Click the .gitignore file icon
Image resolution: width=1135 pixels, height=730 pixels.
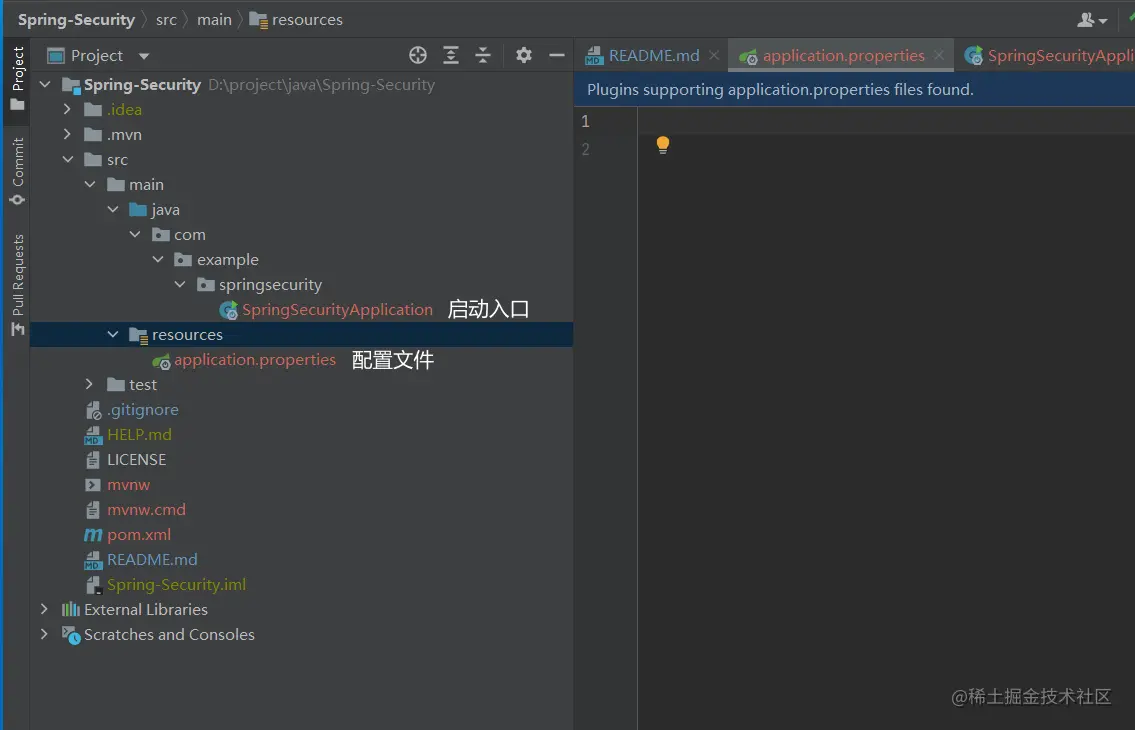tap(93, 411)
